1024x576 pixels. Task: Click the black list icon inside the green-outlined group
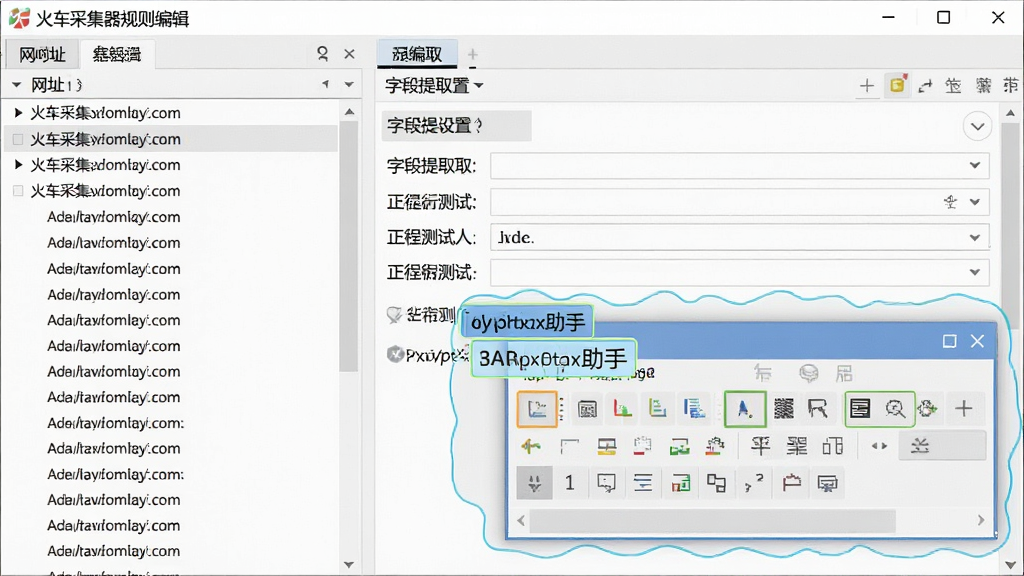click(860, 409)
